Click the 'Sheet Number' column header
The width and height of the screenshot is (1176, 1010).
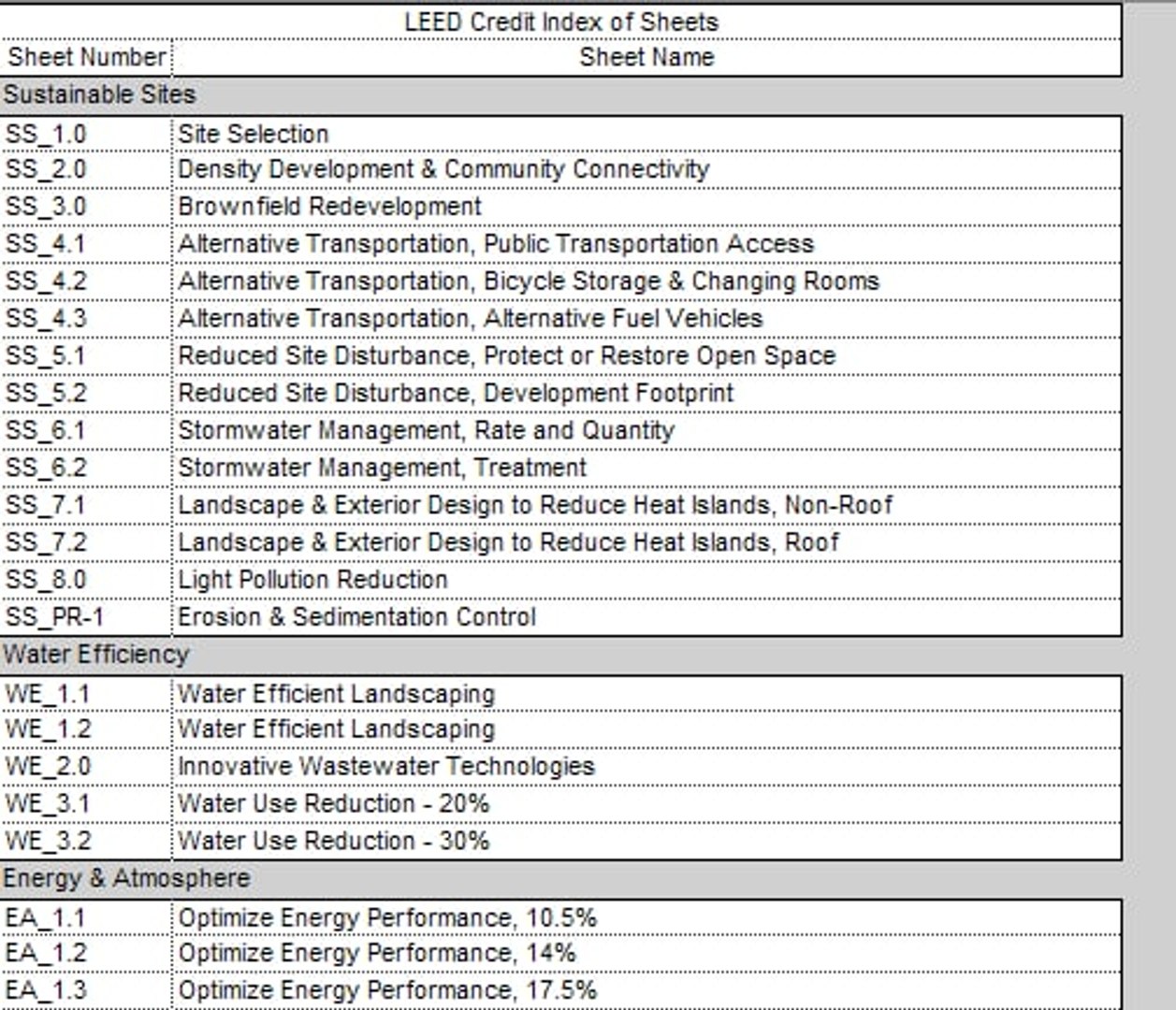pos(87,57)
